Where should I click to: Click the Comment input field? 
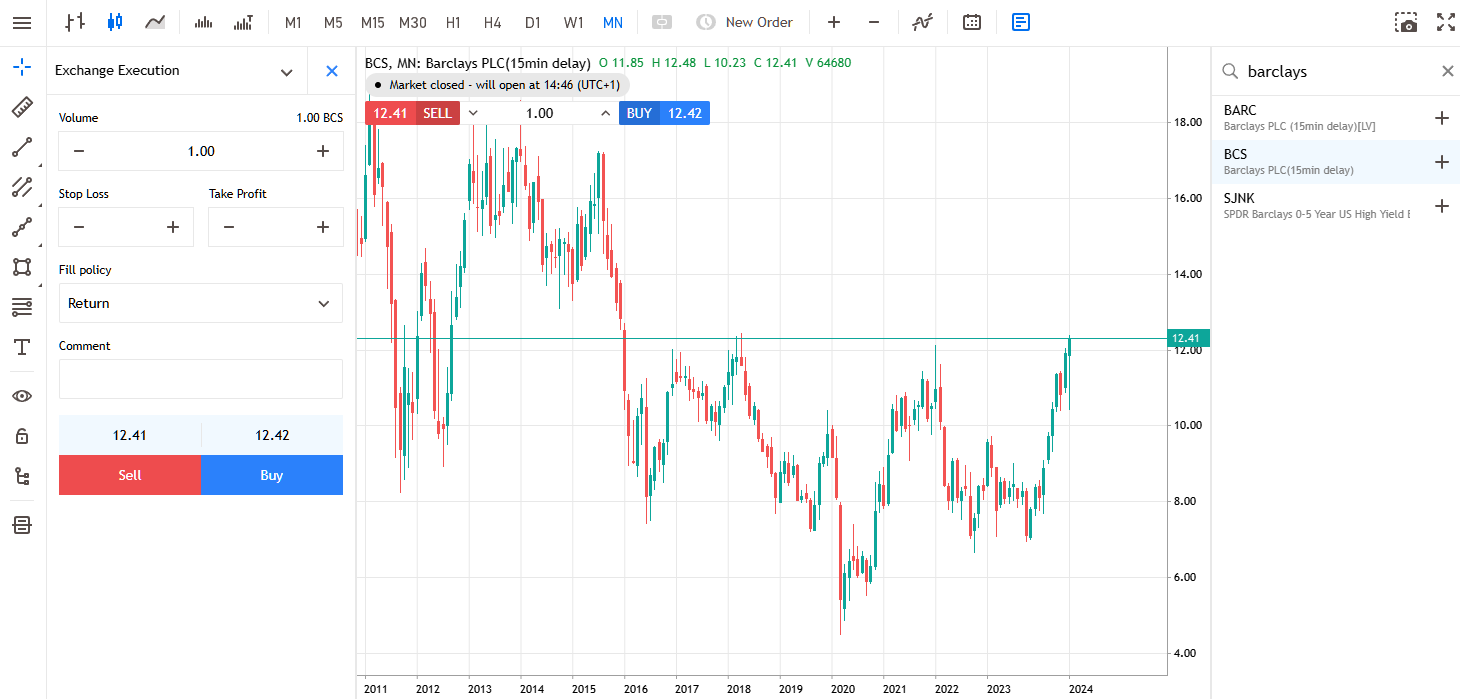point(201,379)
